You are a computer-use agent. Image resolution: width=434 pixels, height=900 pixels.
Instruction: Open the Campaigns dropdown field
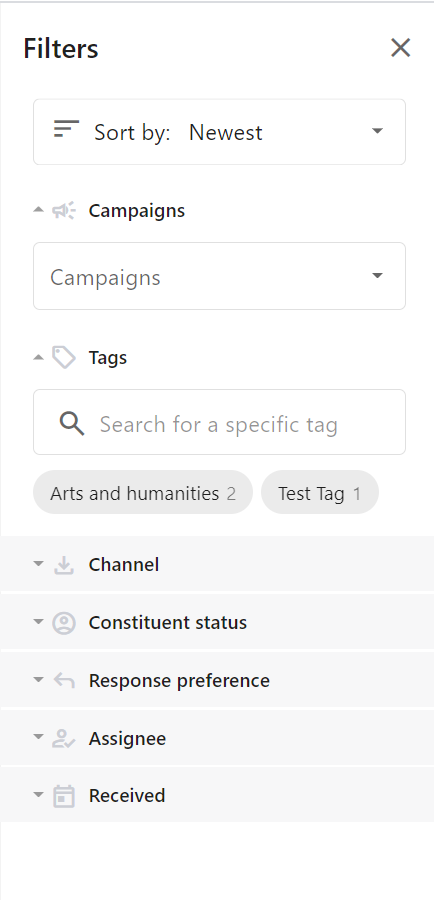[x=219, y=276]
